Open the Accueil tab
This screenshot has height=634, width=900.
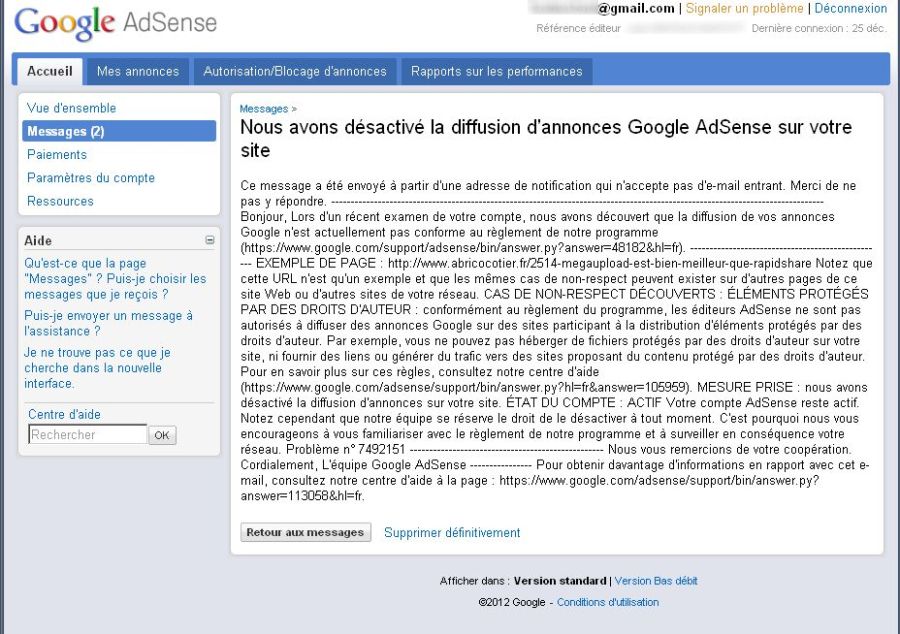click(50, 71)
